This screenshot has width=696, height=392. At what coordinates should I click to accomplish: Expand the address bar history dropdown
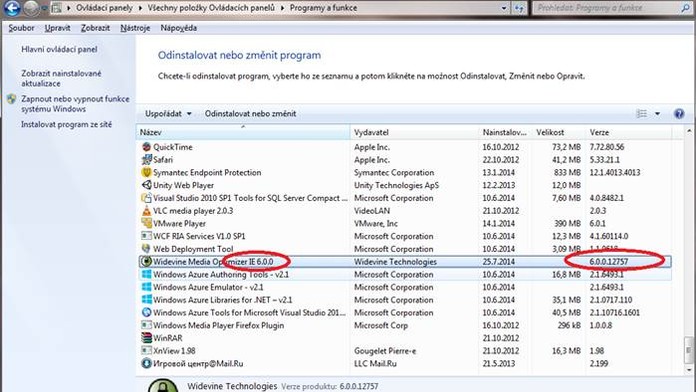(504, 8)
